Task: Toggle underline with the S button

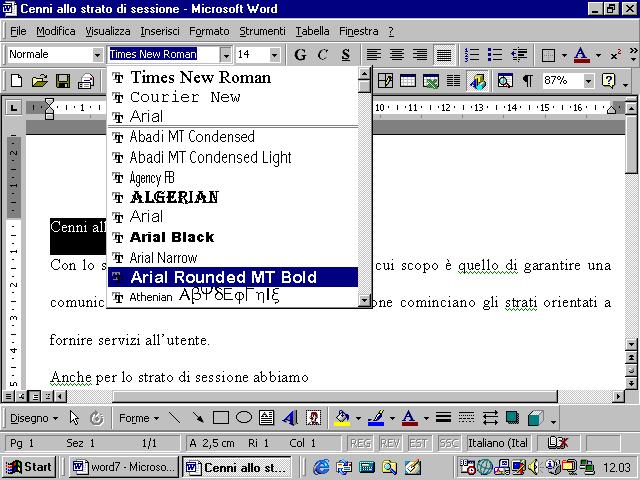Action: point(346,54)
